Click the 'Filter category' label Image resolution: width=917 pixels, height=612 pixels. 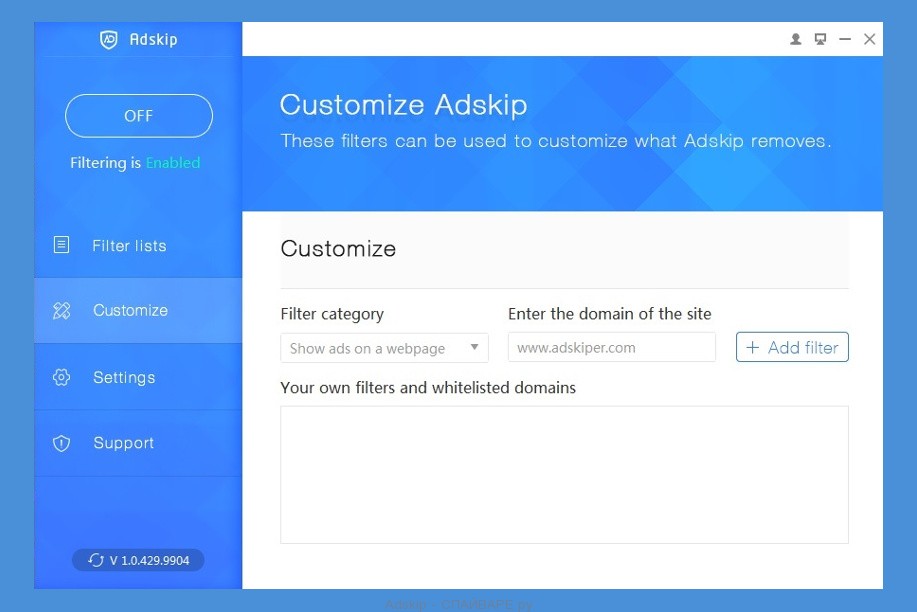click(332, 314)
